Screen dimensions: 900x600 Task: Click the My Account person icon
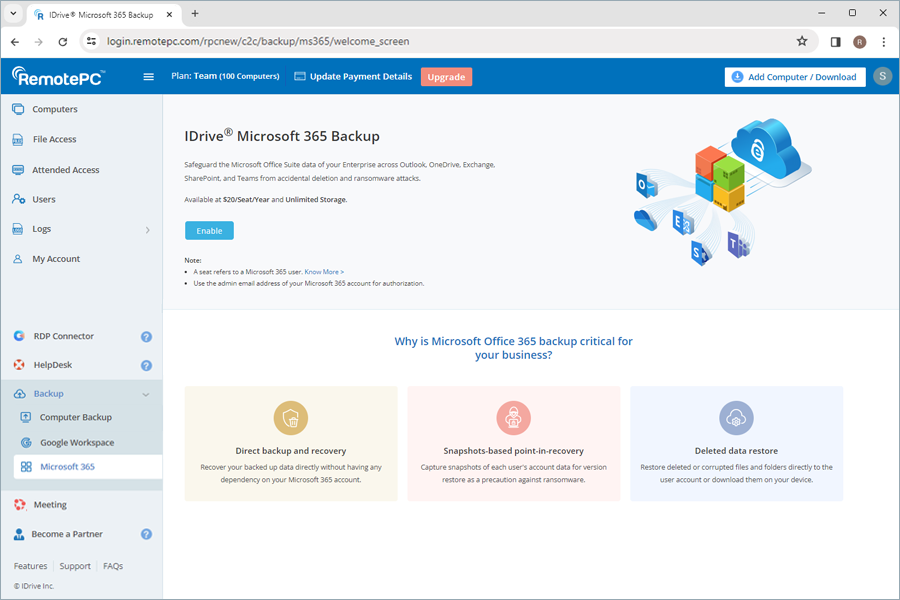pyautogui.click(x=18, y=259)
